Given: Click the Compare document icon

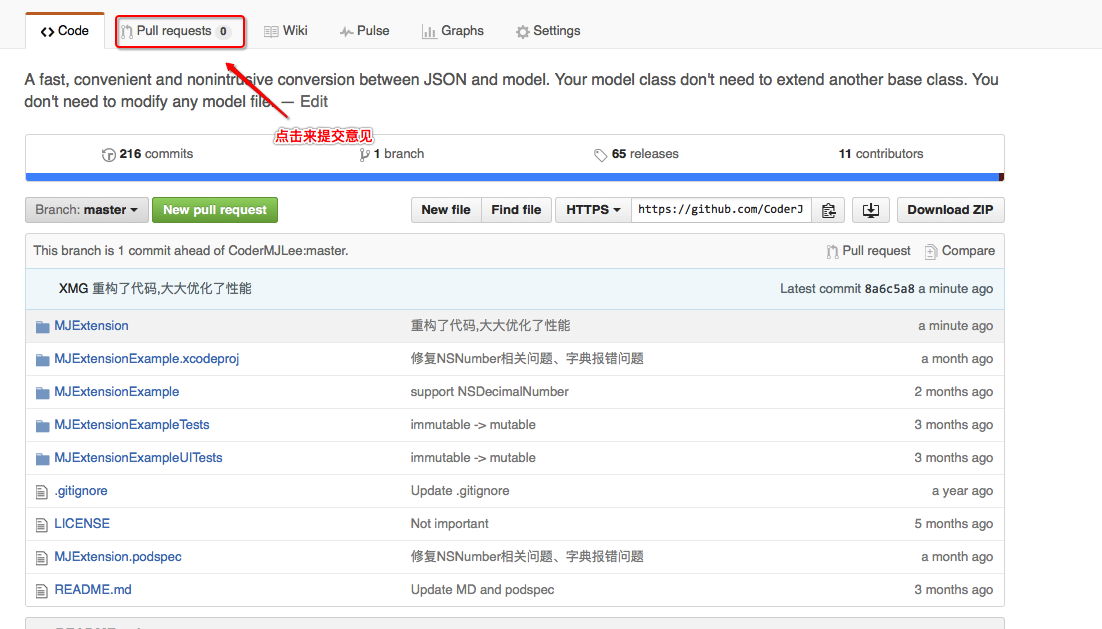Looking at the screenshot, I should pos(931,252).
